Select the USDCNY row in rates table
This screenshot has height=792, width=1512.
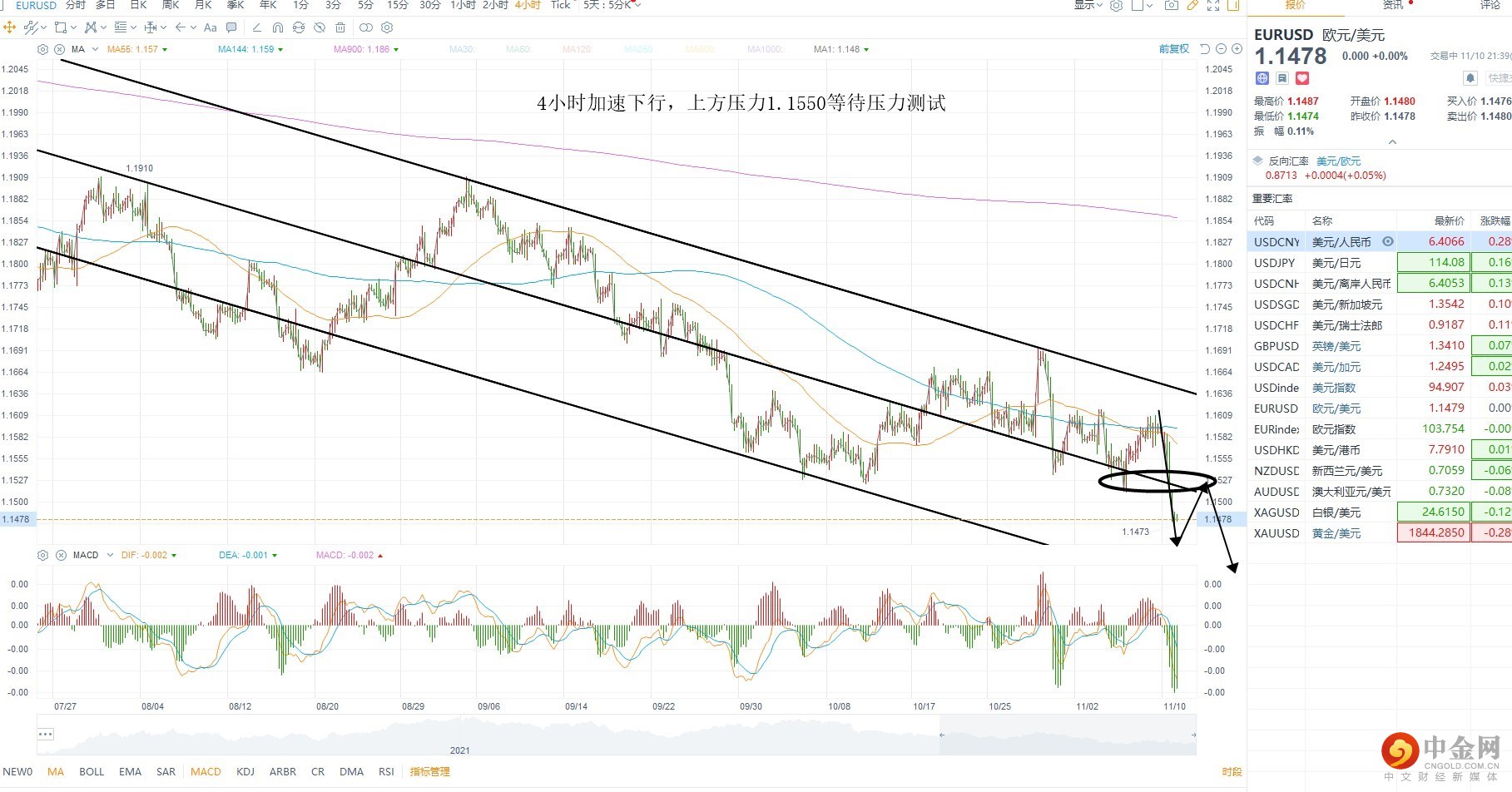[1380, 242]
